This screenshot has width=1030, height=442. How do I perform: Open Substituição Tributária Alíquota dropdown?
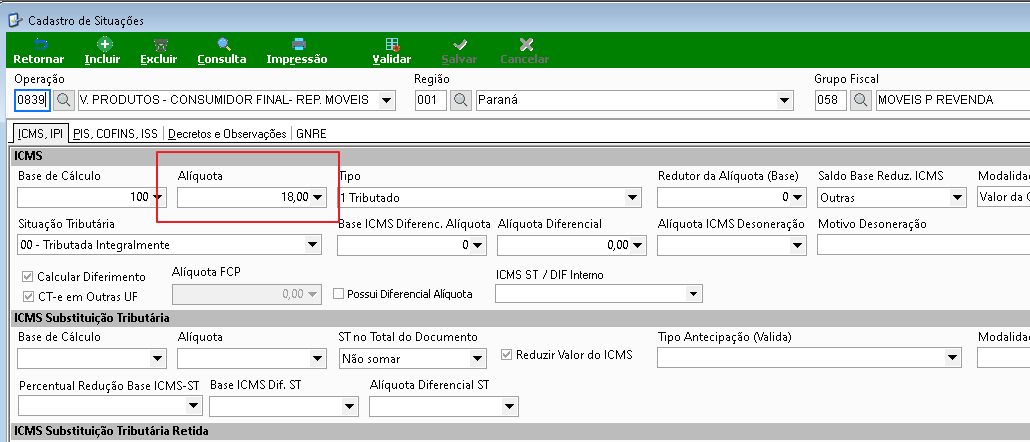317,358
